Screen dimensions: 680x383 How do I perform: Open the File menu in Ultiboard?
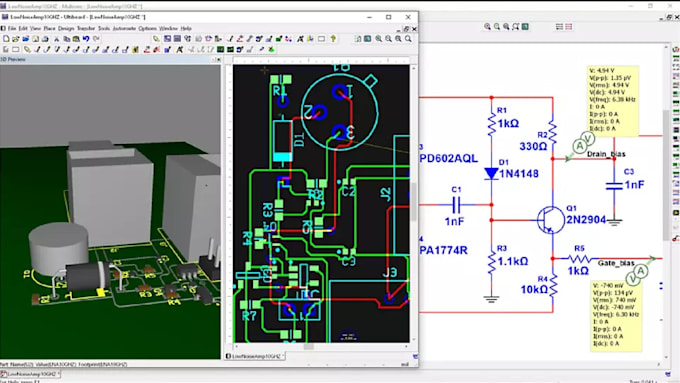[x=12, y=28]
